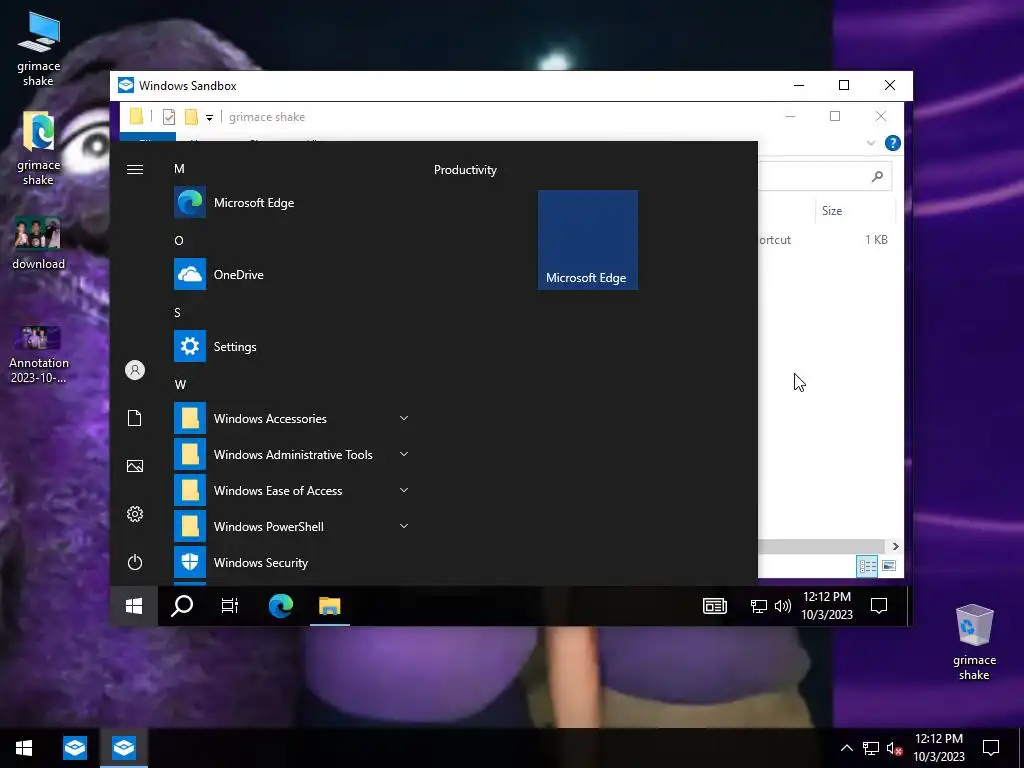
Task: Select the download image on the desktop
Action: click(x=39, y=242)
